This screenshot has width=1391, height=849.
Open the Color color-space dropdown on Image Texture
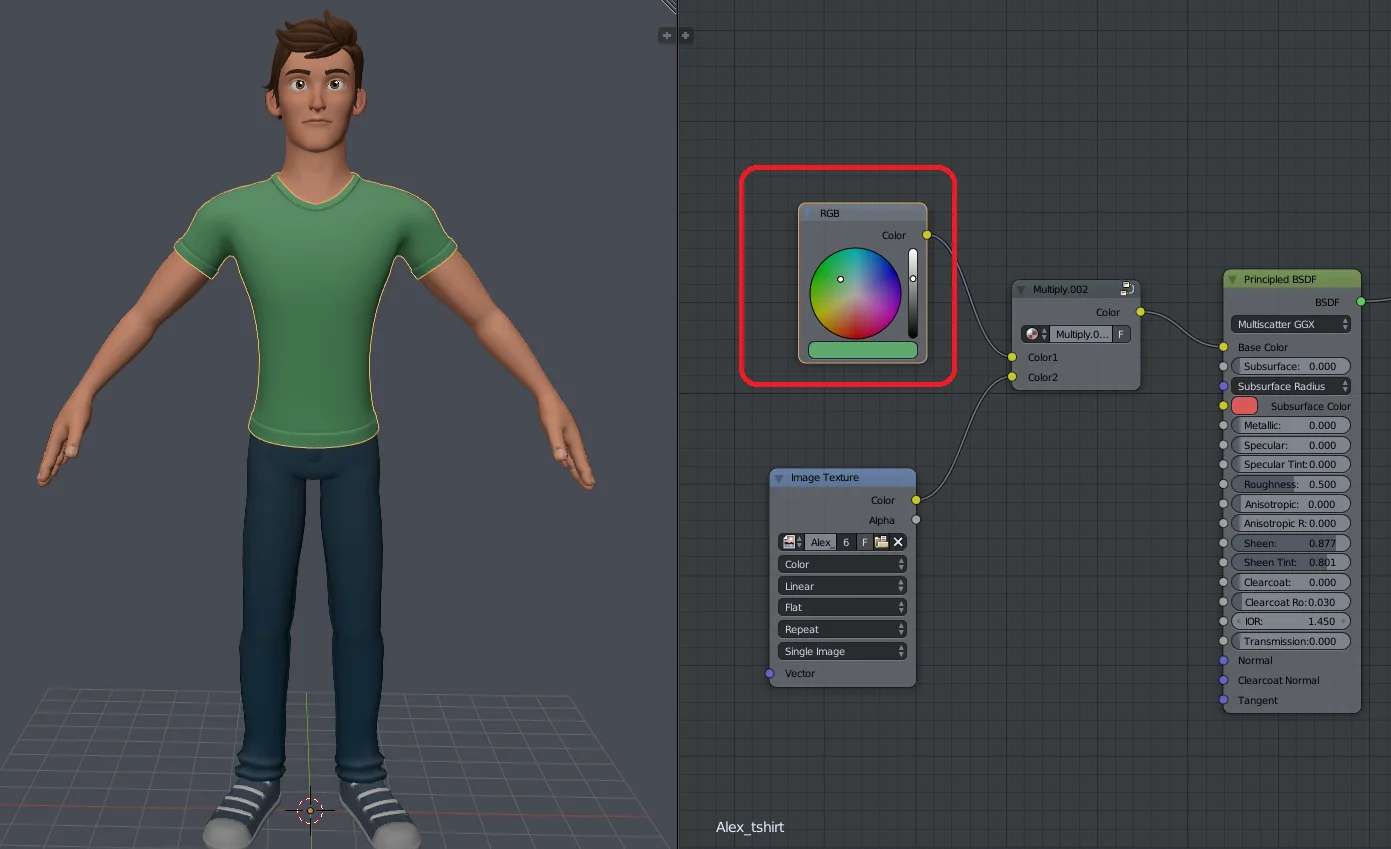click(x=841, y=563)
